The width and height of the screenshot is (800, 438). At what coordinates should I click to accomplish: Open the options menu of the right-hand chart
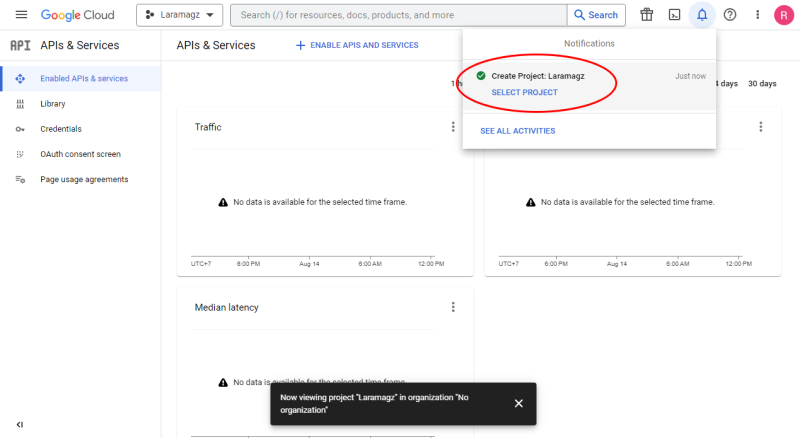click(x=761, y=127)
